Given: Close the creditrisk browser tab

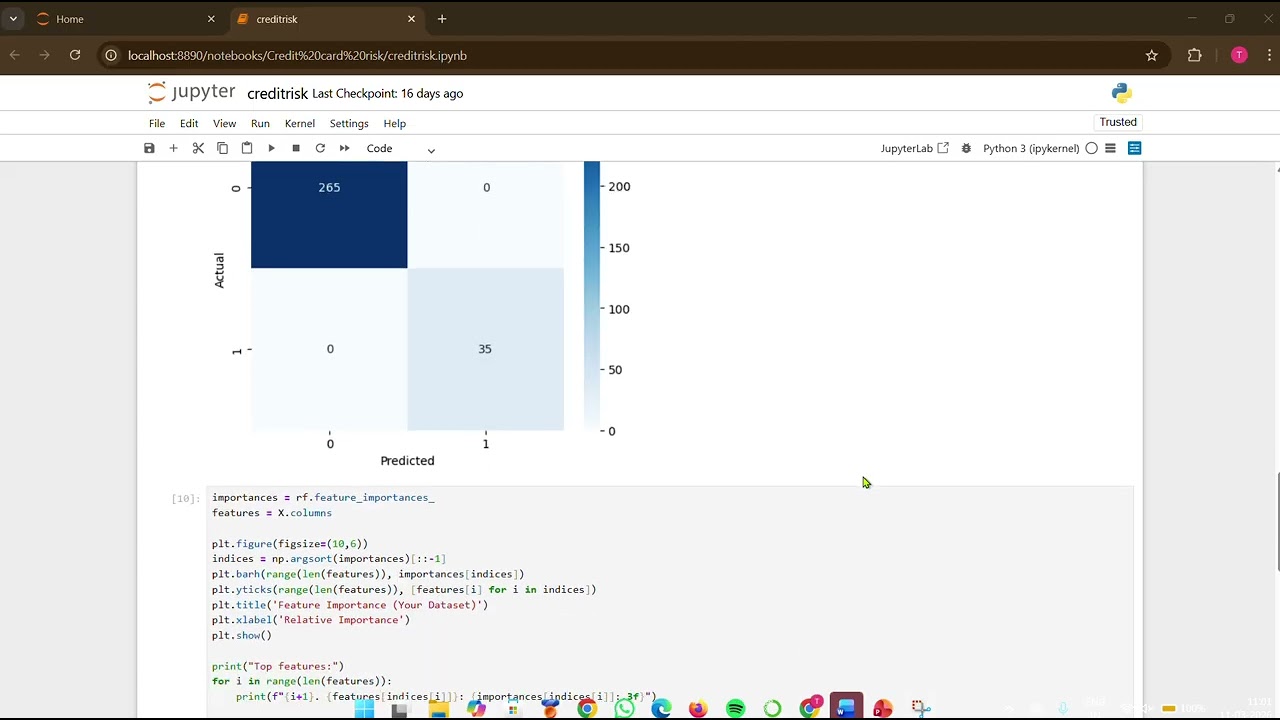Looking at the screenshot, I should coord(411,19).
